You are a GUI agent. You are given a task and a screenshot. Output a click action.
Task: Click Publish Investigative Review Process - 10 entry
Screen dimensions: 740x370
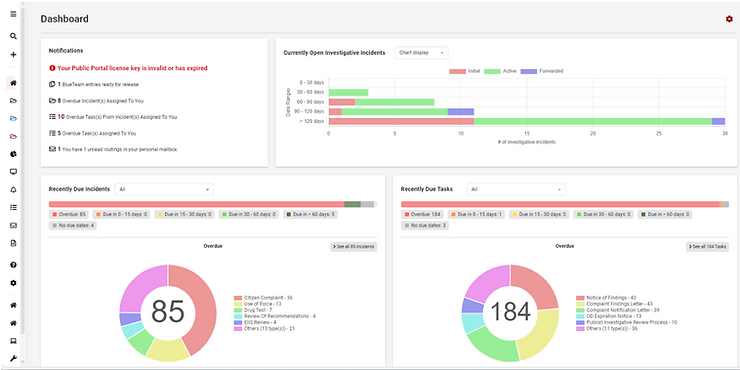pos(627,322)
